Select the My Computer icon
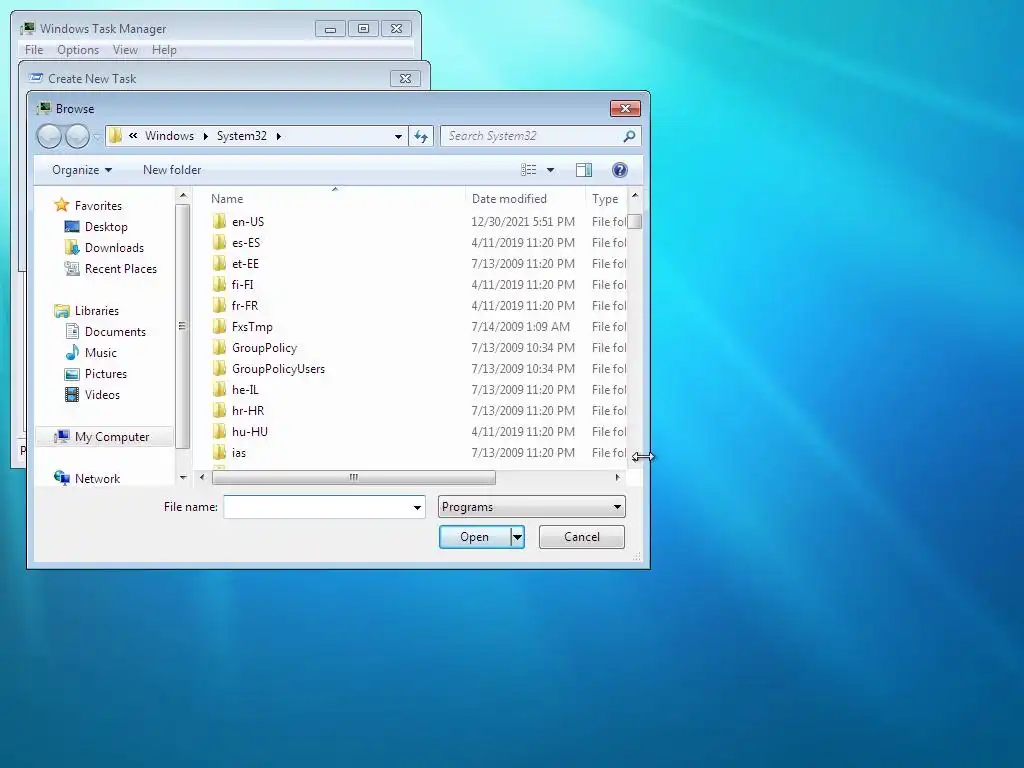This screenshot has height=768, width=1024. point(61,436)
